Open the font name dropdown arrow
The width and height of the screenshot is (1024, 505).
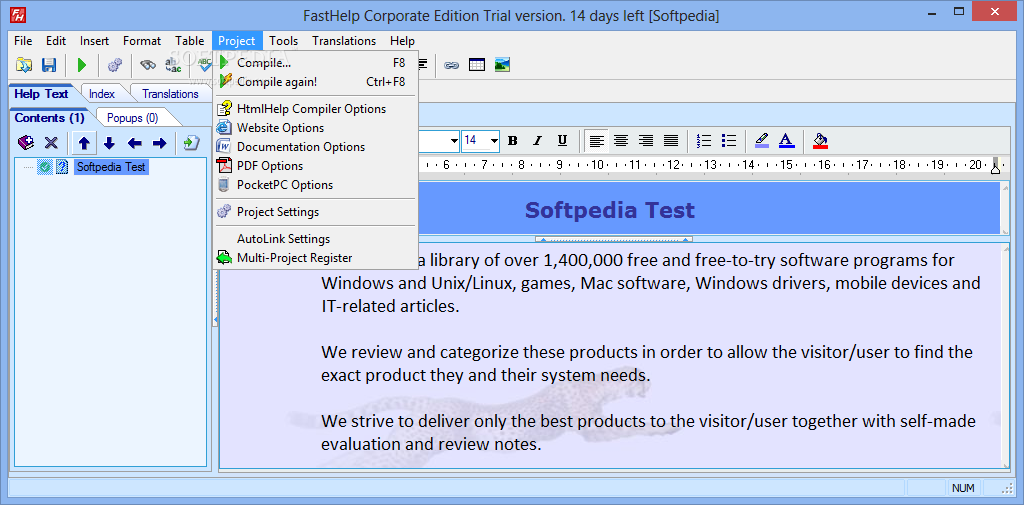454,141
